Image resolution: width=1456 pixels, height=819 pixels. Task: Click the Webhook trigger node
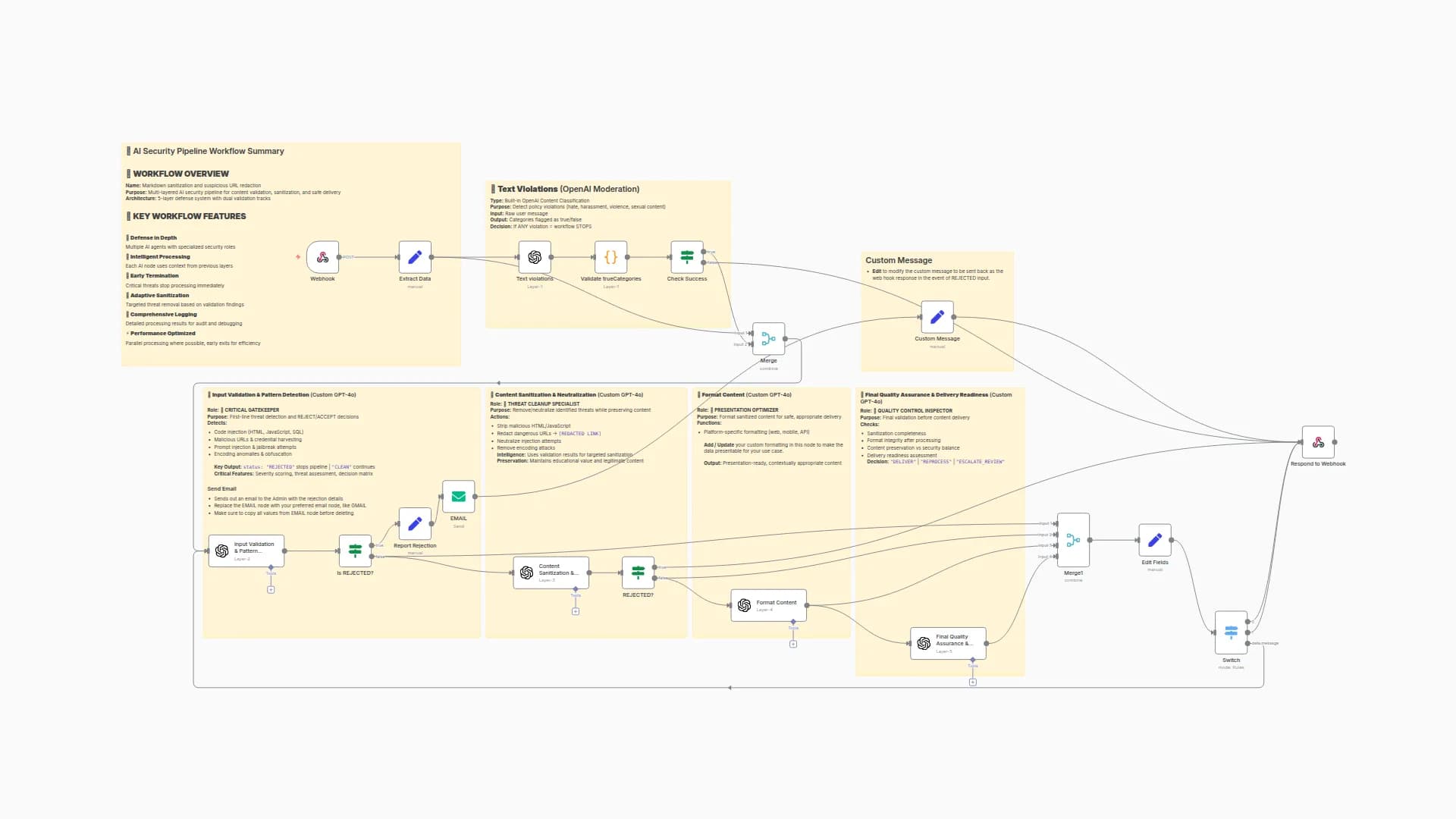point(322,257)
